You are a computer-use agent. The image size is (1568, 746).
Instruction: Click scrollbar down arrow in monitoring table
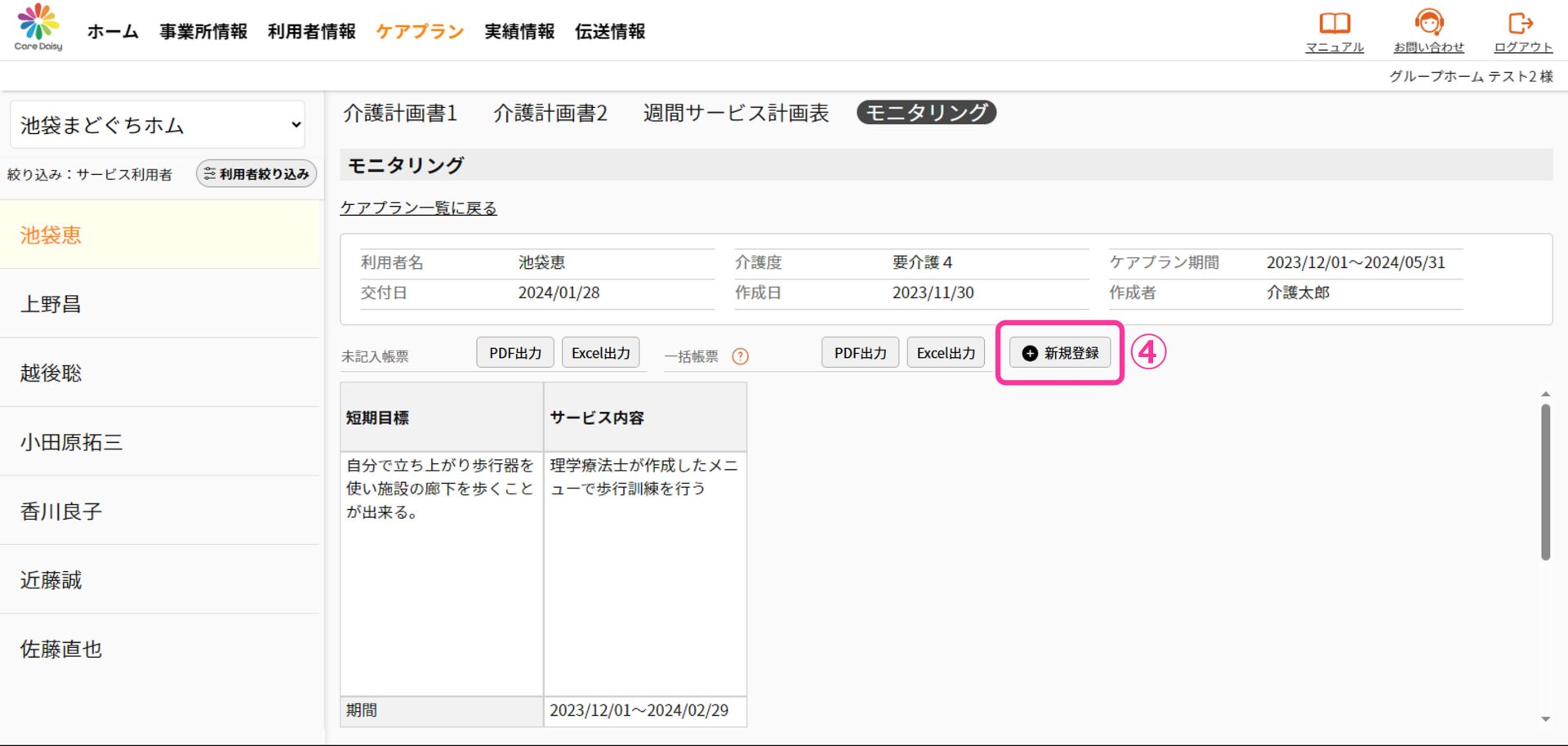click(1545, 719)
